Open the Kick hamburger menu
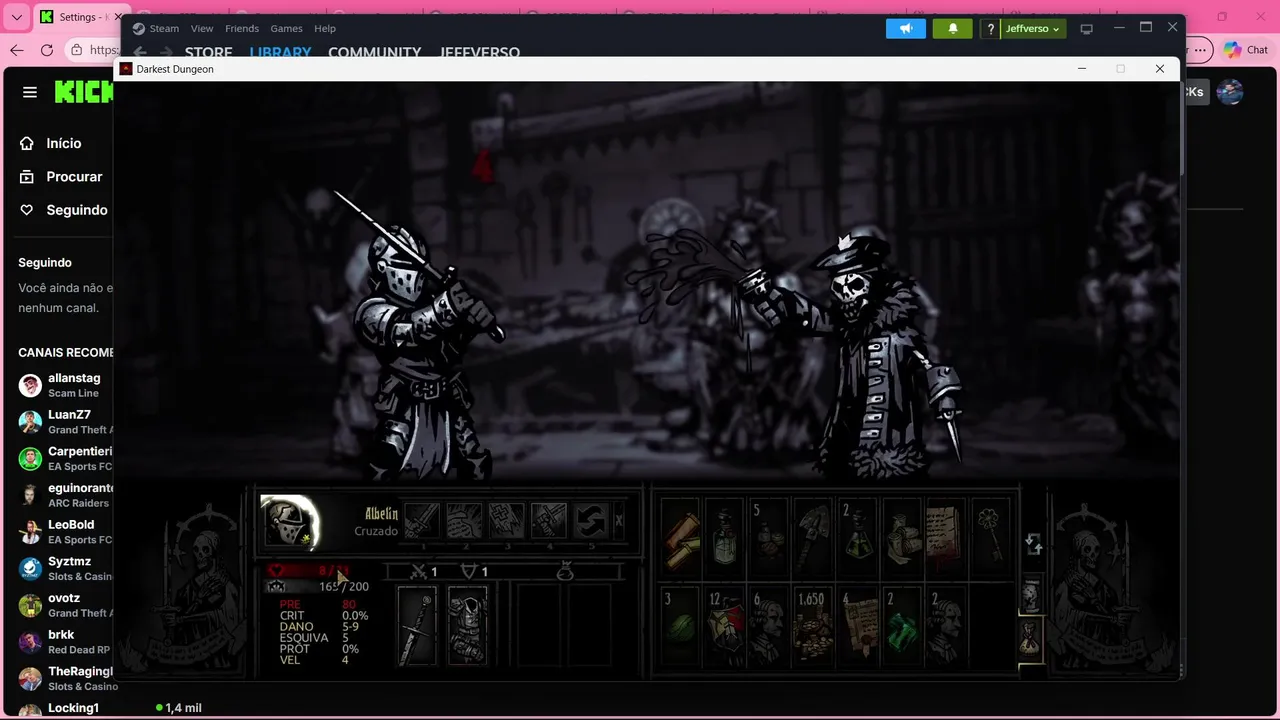 pos(30,92)
